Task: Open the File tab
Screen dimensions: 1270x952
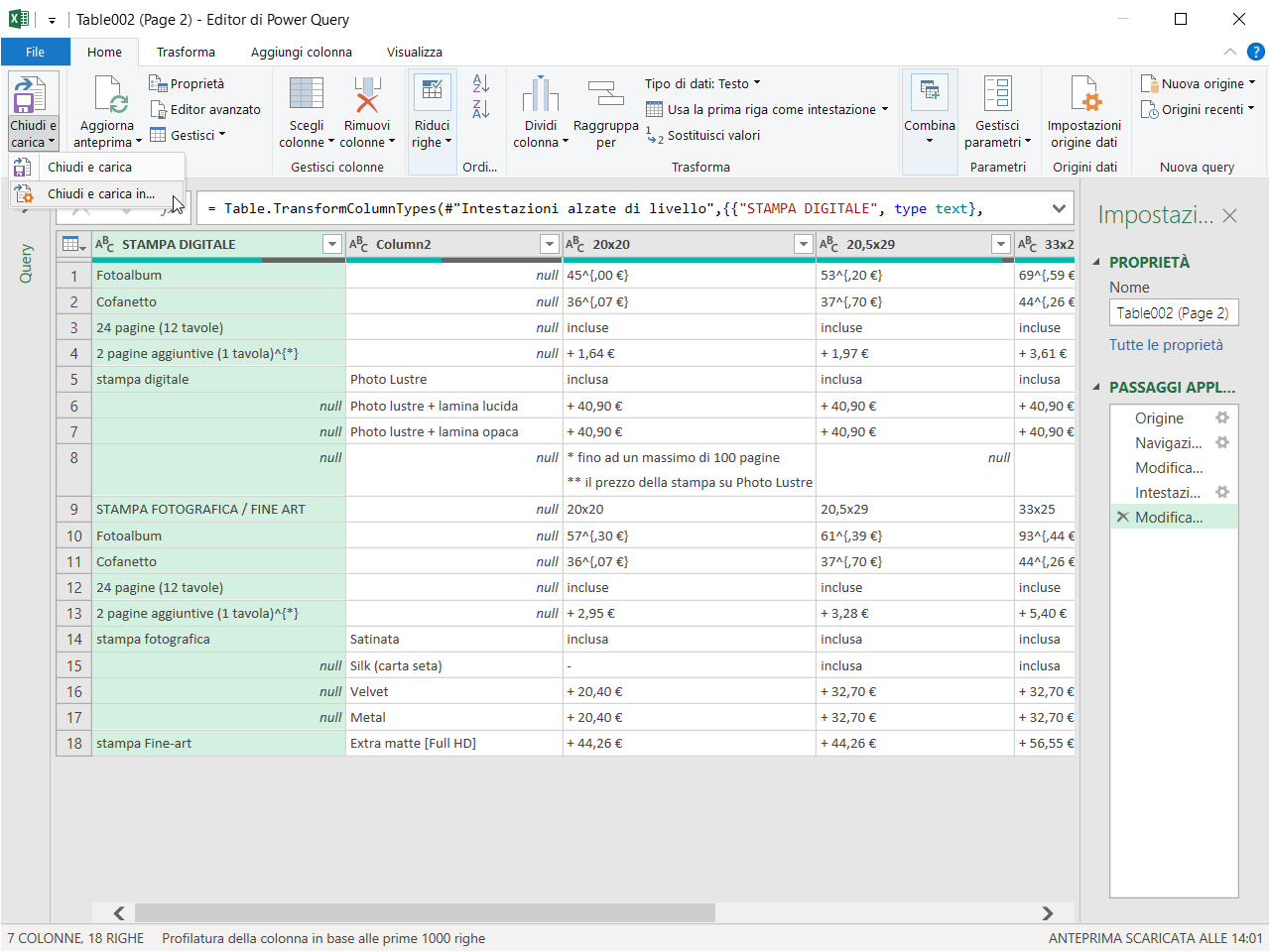Action: (x=36, y=52)
